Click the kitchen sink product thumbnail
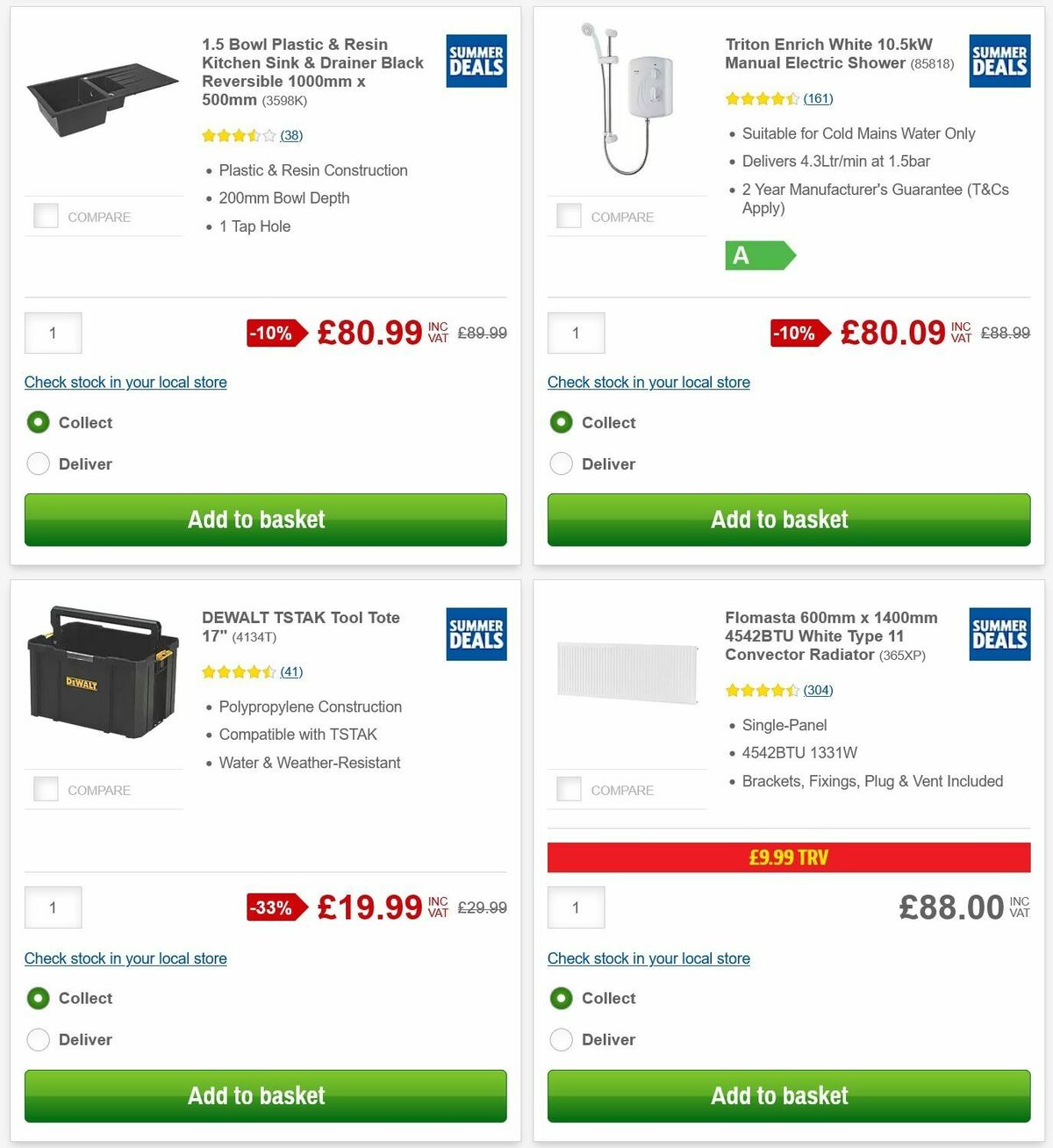Image resolution: width=1053 pixels, height=1148 pixels. coord(103,98)
